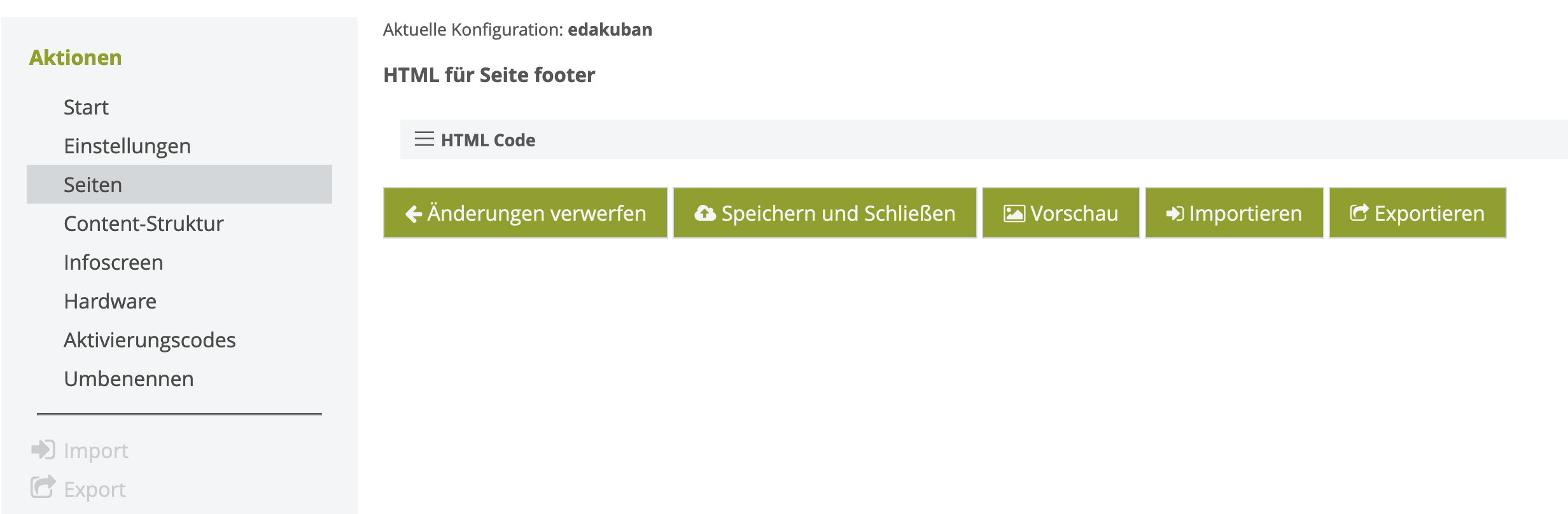Click the cloud upload icon on Speichern und Schließen
This screenshot has width=1568, height=514.
tap(705, 213)
